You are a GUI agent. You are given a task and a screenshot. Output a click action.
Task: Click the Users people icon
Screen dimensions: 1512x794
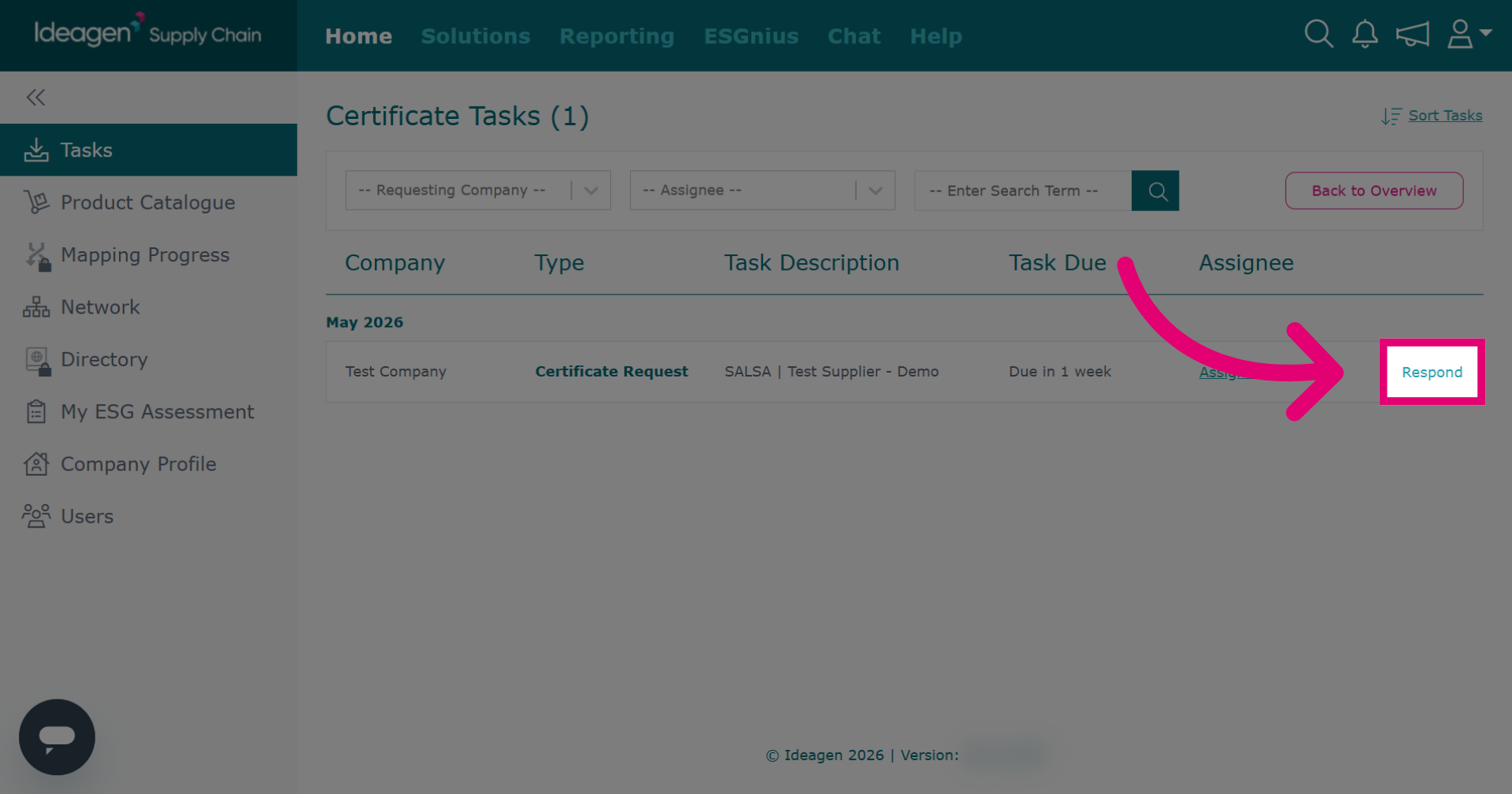(x=36, y=516)
